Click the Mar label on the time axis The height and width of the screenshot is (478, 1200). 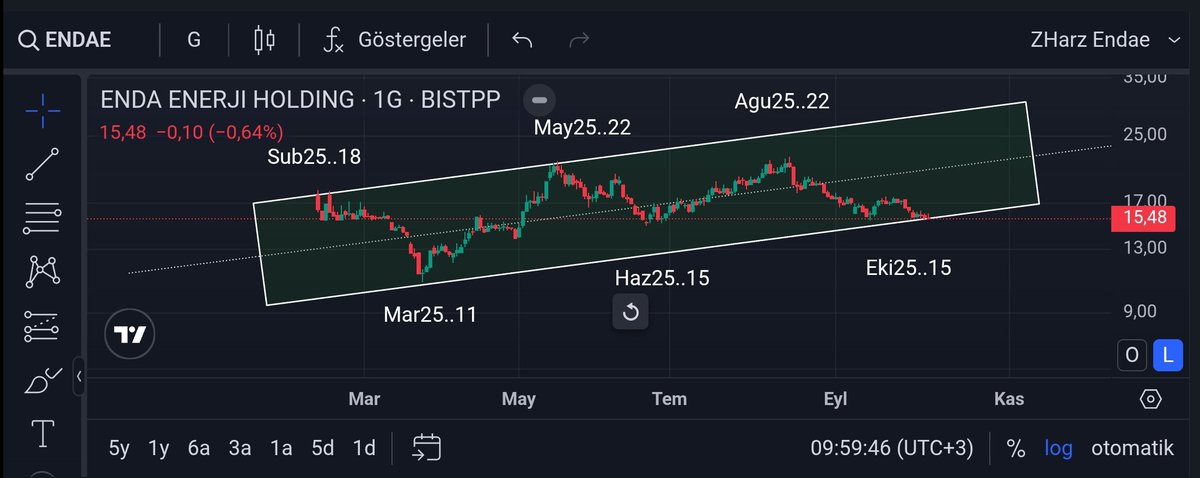tap(365, 399)
